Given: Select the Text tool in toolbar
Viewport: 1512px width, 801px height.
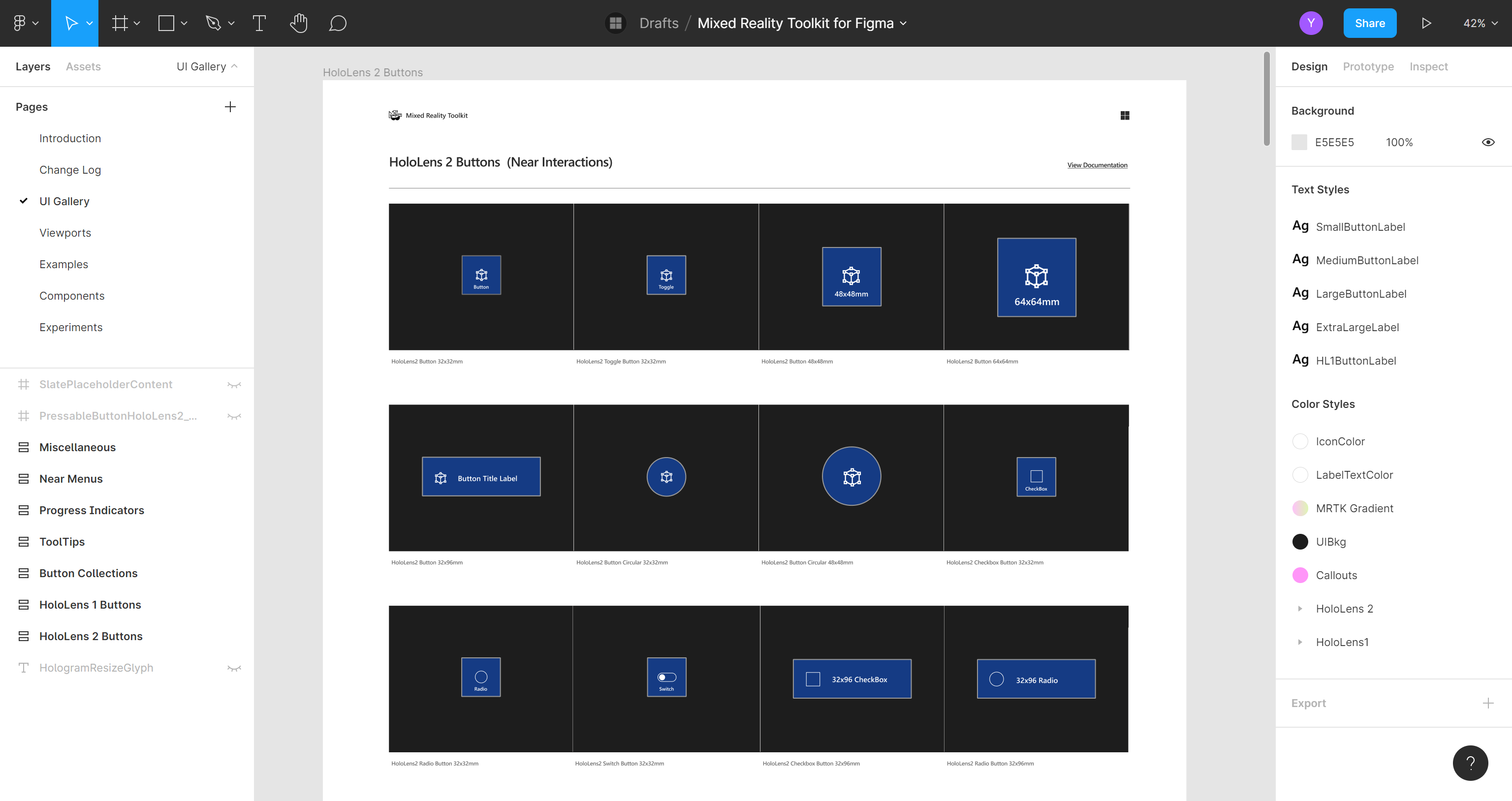Looking at the screenshot, I should pyautogui.click(x=258, y=23).
